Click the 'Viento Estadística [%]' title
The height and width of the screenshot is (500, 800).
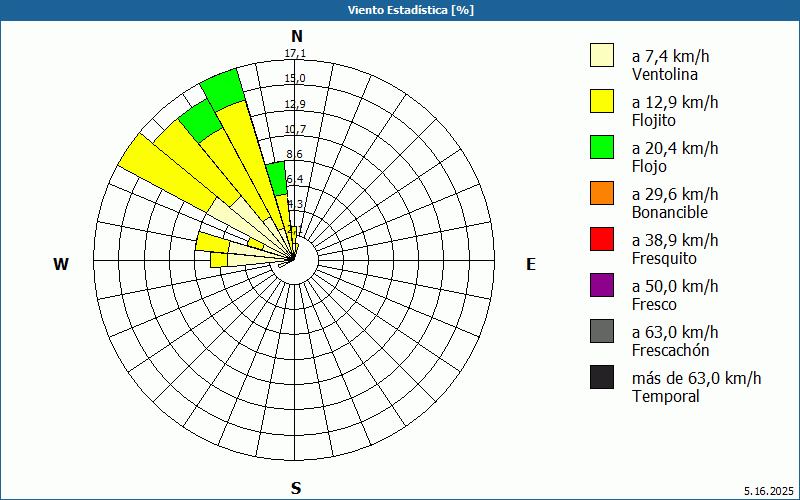click(411, 10)
